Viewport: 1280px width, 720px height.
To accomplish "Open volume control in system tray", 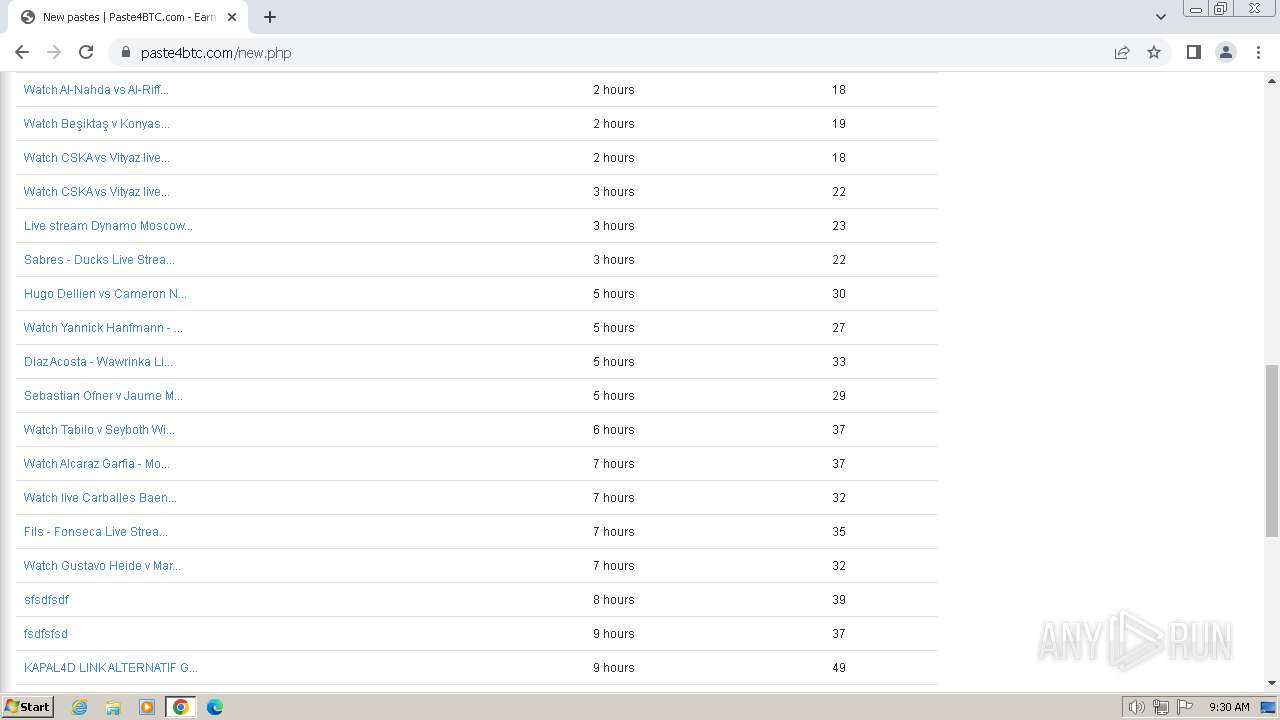I will [1136, 707].
